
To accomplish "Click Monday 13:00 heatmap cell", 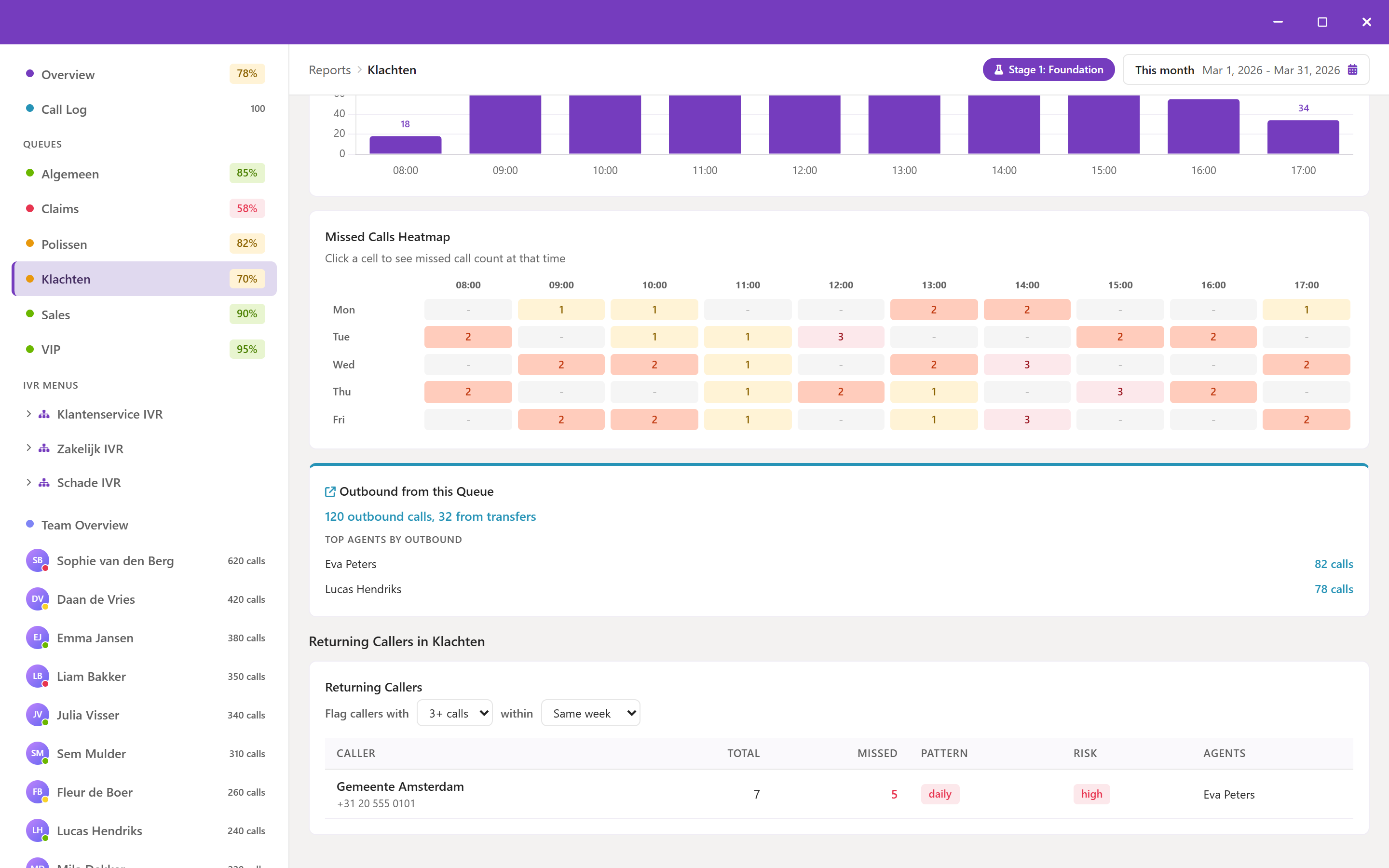I will tap(934, 310).
